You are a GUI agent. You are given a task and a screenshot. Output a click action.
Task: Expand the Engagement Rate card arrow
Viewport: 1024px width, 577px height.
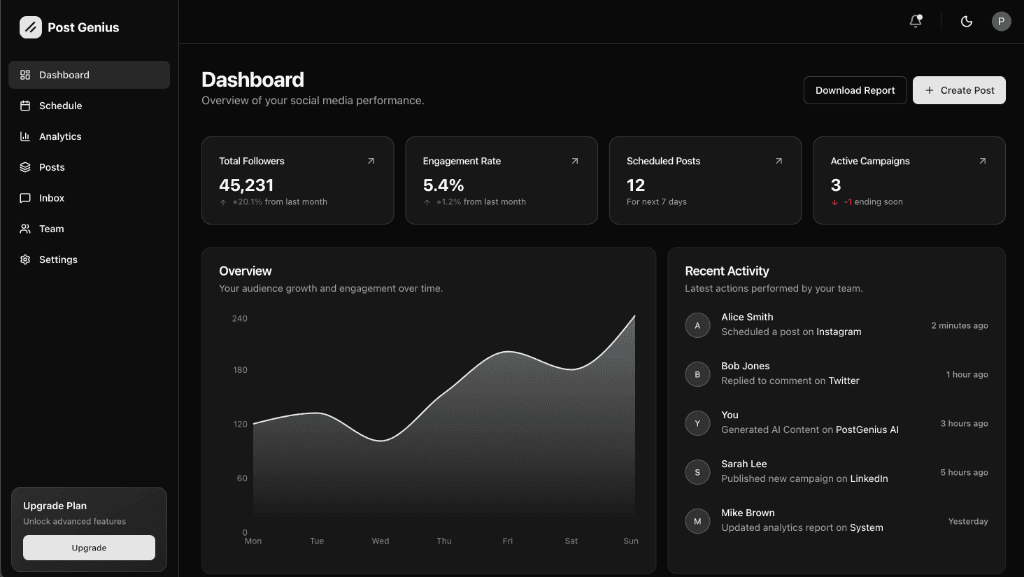[573, 159]
